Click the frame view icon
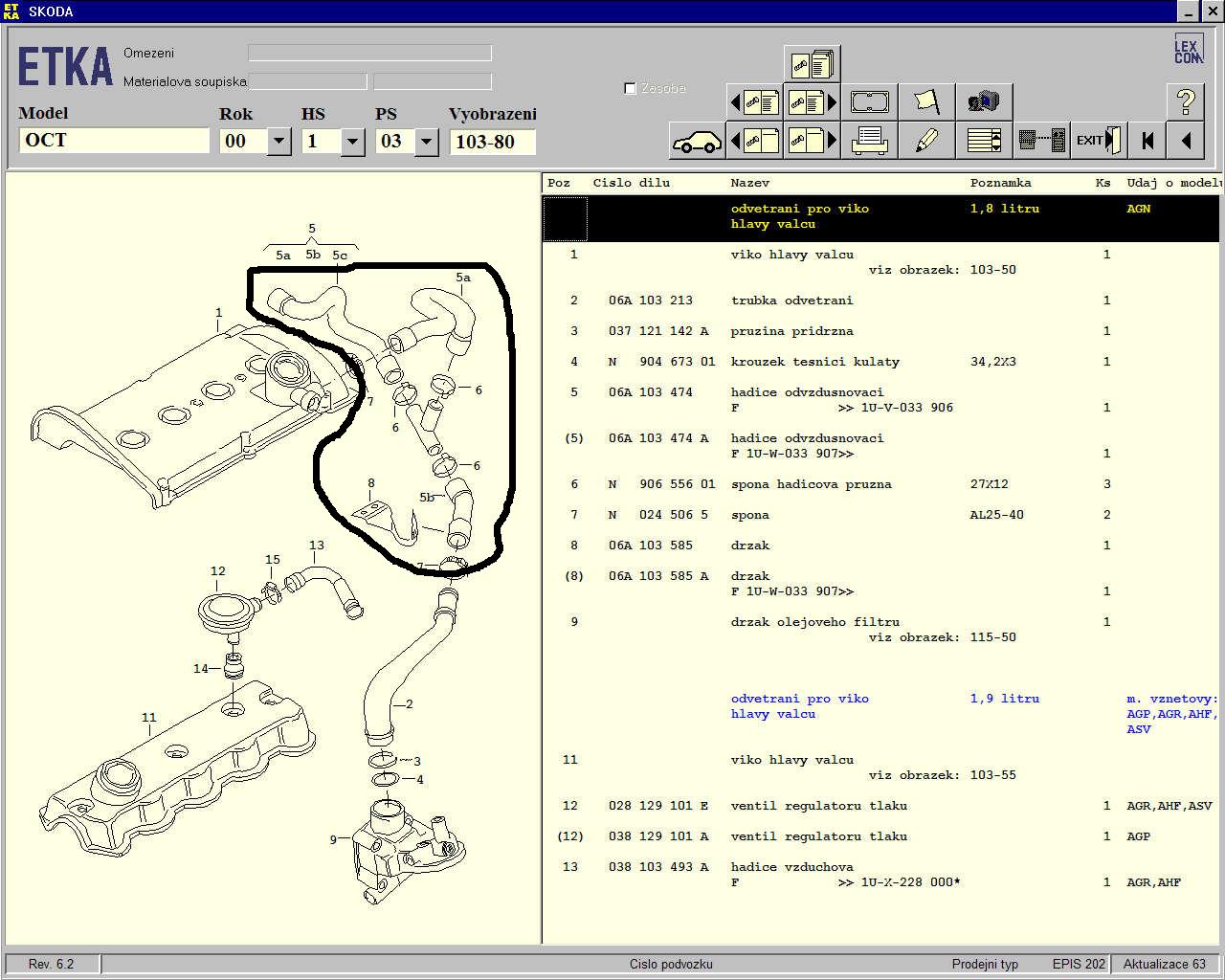The width and height of the screenshot is (1225, 980). point(870,101)
